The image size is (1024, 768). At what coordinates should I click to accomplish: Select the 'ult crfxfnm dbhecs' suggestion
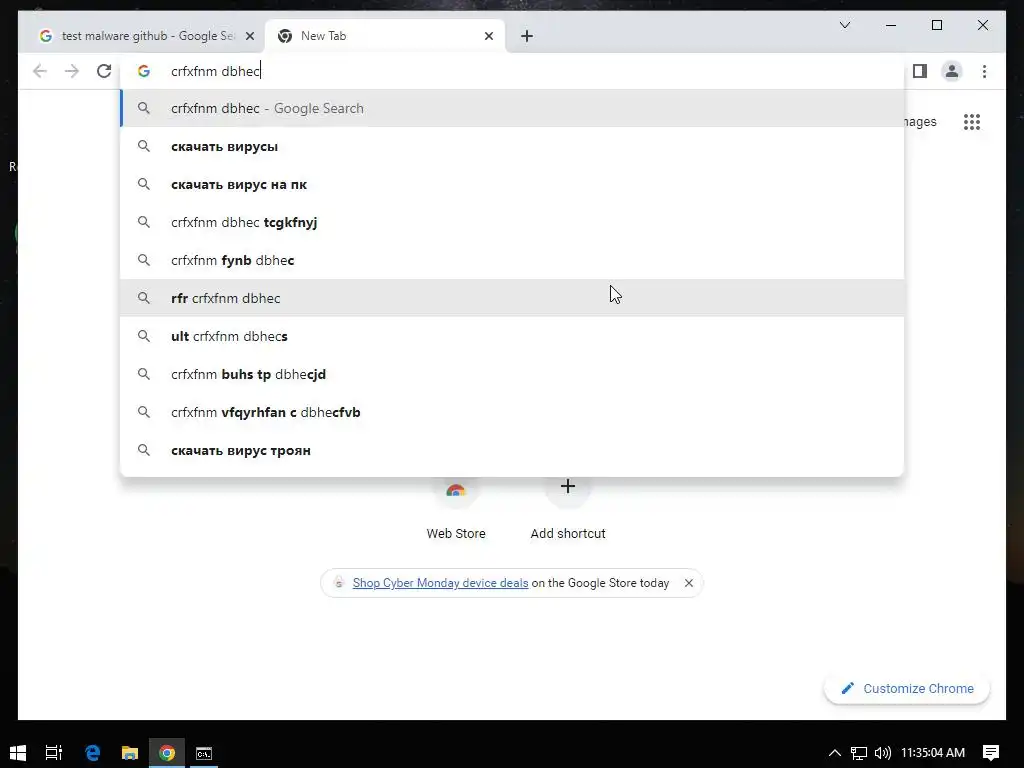(513, 336)
